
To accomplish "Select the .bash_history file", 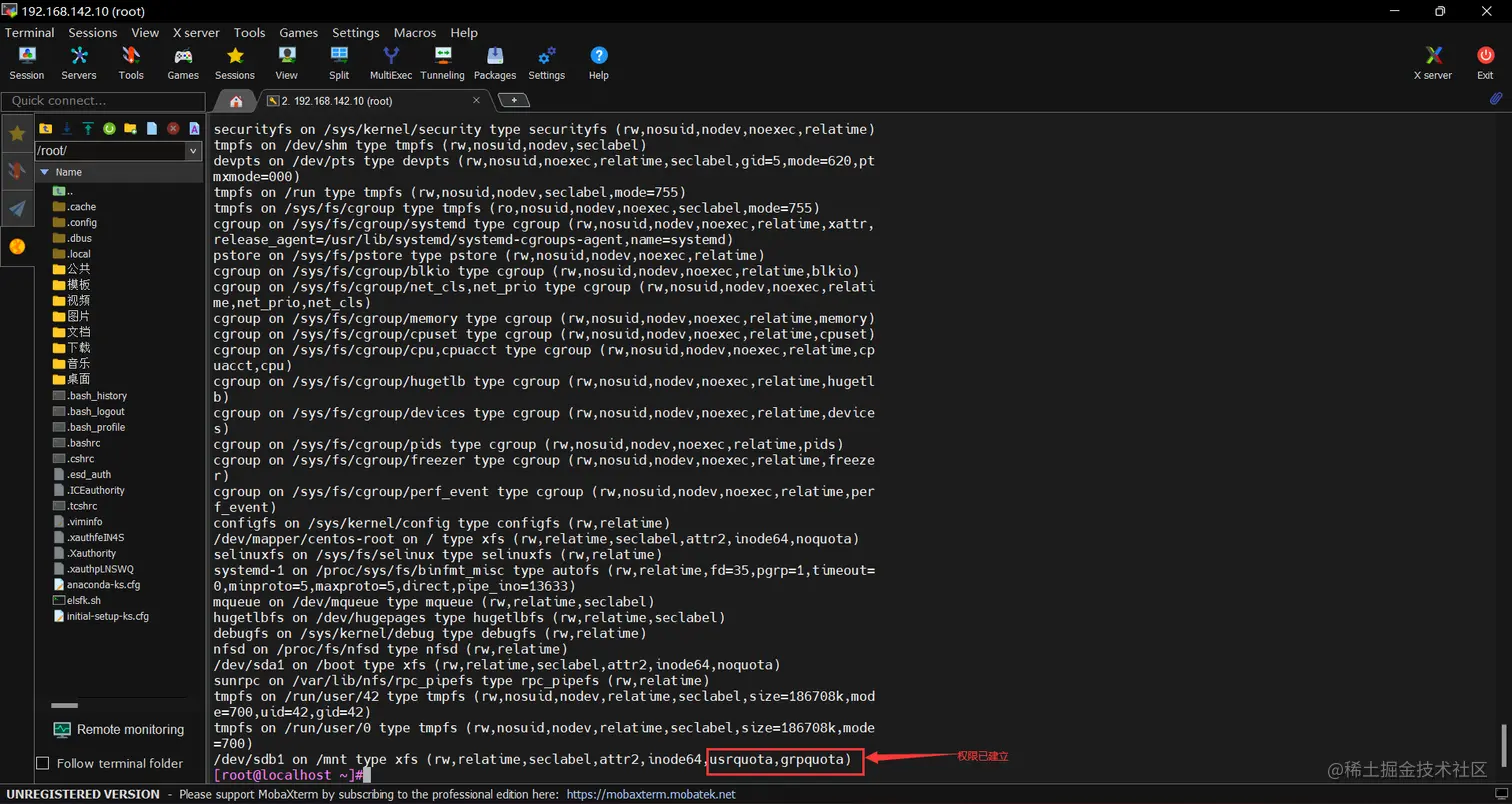I will [x=90, y=396].
